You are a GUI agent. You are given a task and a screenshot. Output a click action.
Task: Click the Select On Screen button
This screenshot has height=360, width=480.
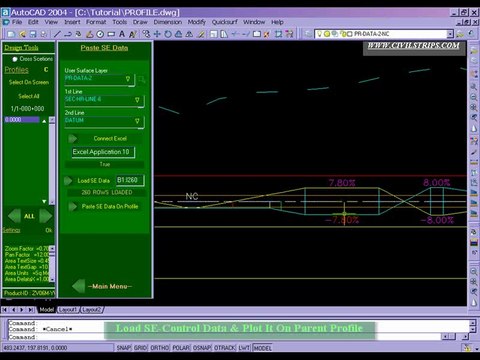(x=29, y=82)
